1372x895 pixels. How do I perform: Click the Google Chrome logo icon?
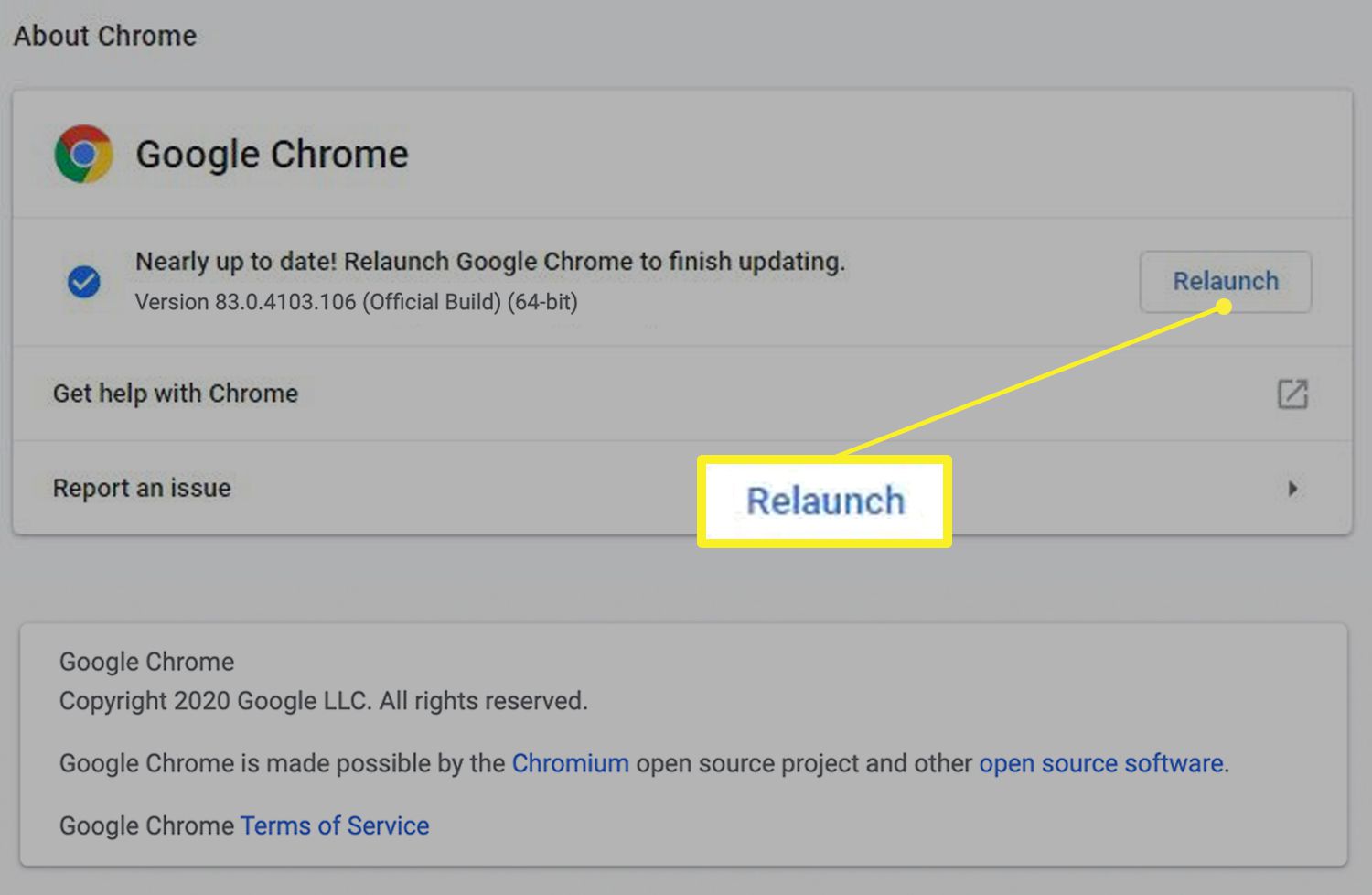[x=83, y=154]
